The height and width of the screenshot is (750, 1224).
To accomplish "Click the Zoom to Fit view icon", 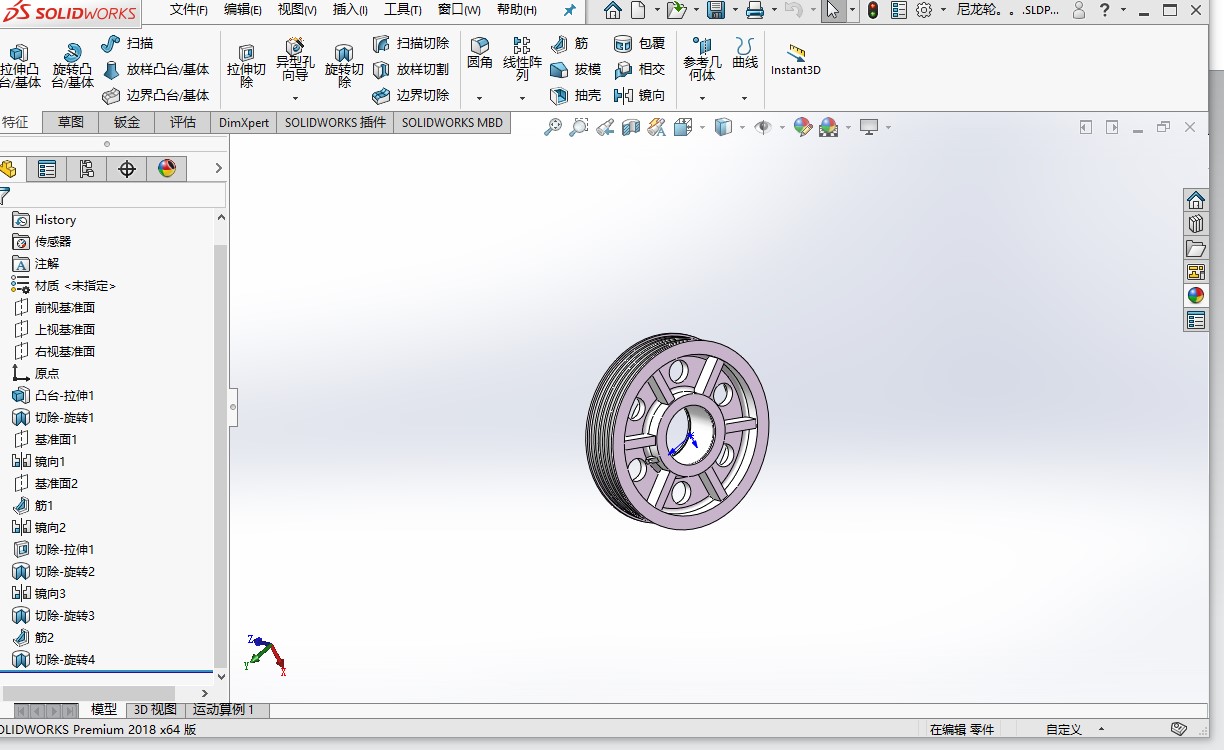I will (552, 127).
